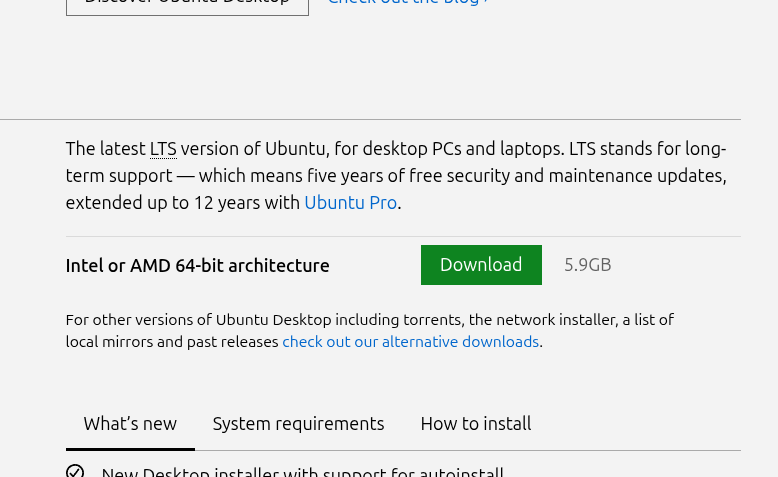Click the green Download button
778x477 pixels.
click(x=481, y=265)
